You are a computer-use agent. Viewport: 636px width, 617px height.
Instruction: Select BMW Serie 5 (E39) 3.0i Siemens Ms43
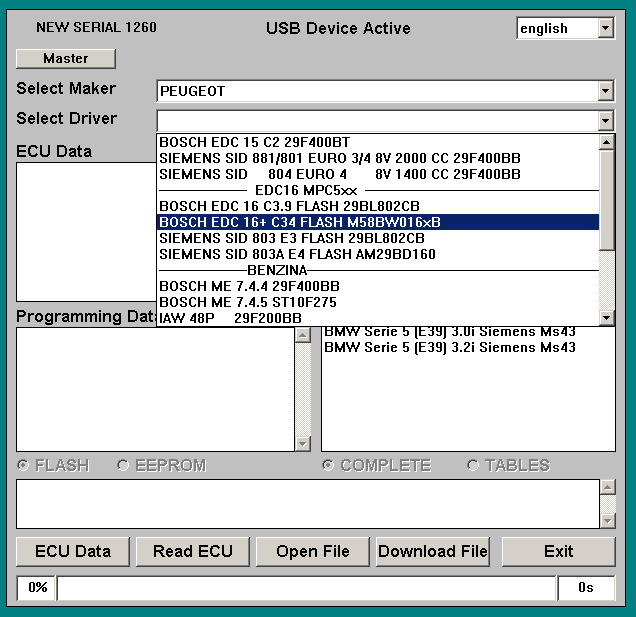pos(450,332)
